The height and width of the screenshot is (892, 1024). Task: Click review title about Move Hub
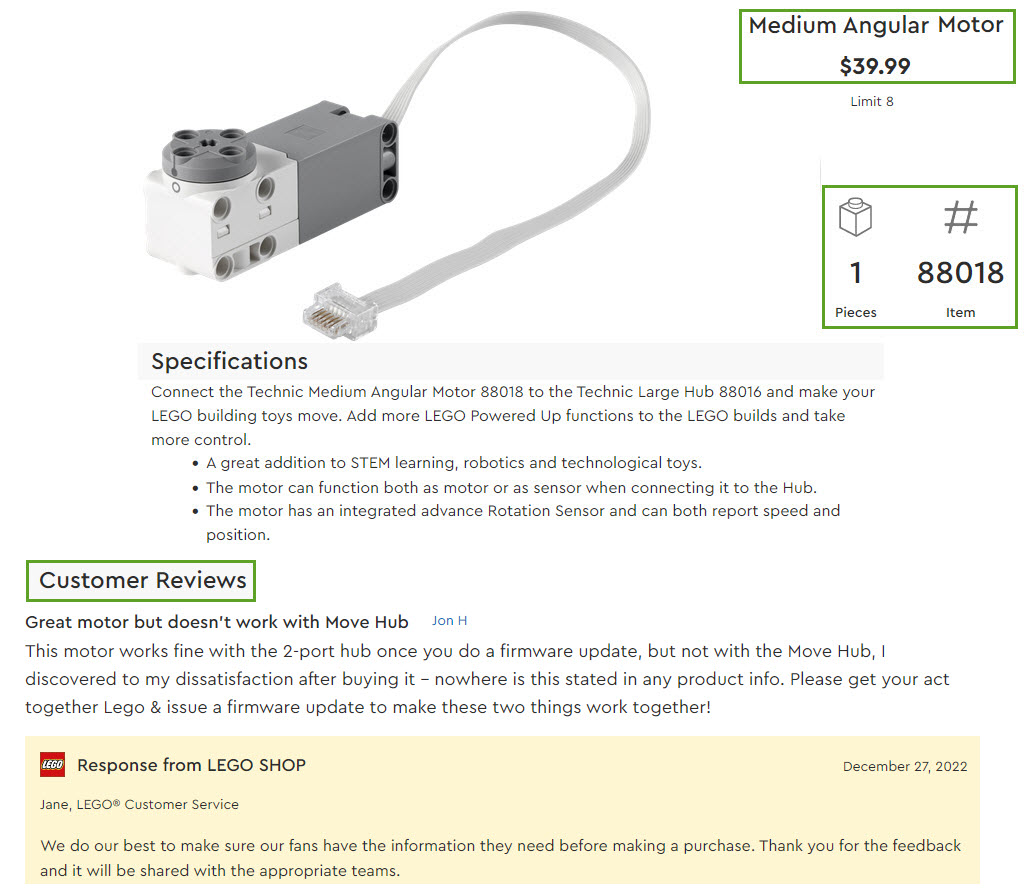tap(217, 622)
